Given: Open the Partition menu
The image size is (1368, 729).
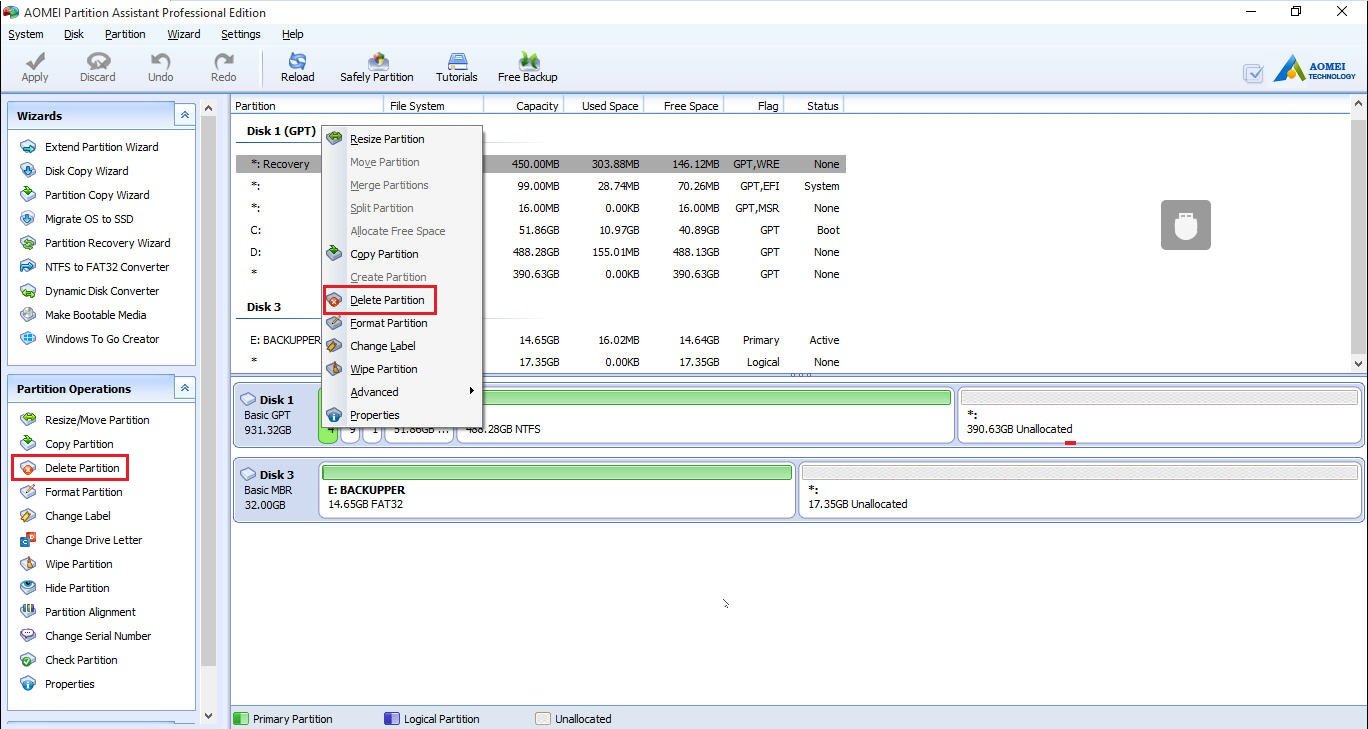Looking at the screenshot, I should click(x=125, y=34).
